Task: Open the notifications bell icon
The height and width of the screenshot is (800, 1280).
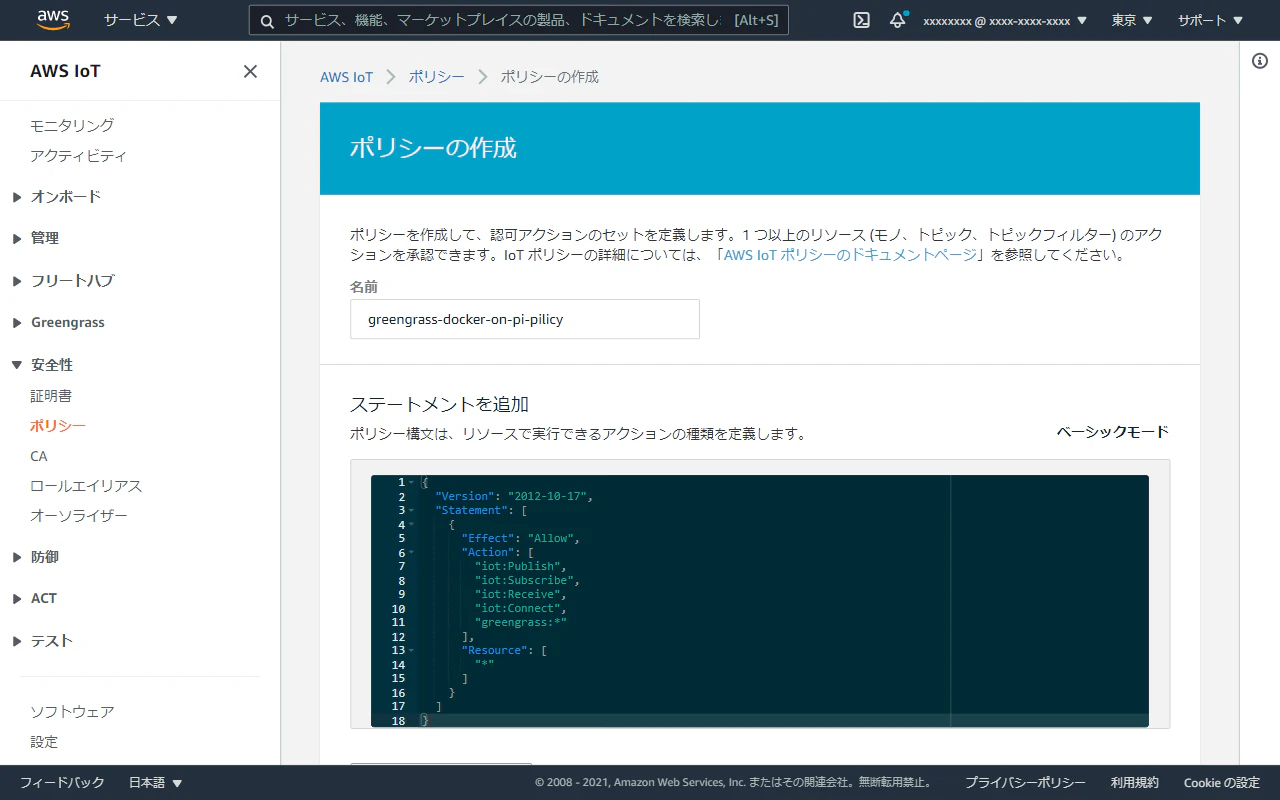Action: pos(897,19)
